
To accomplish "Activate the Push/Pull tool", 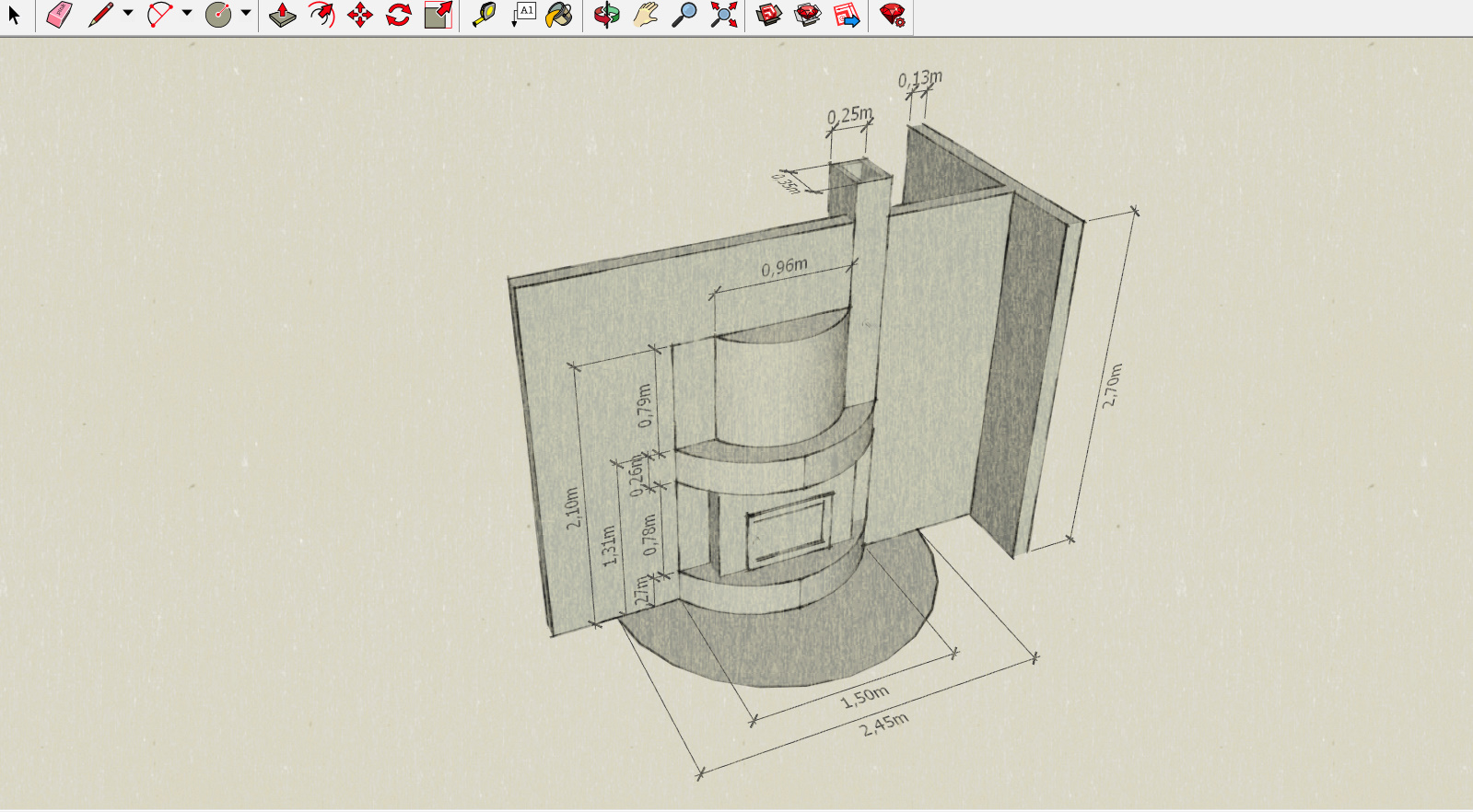I will click(x=283, y=15).
